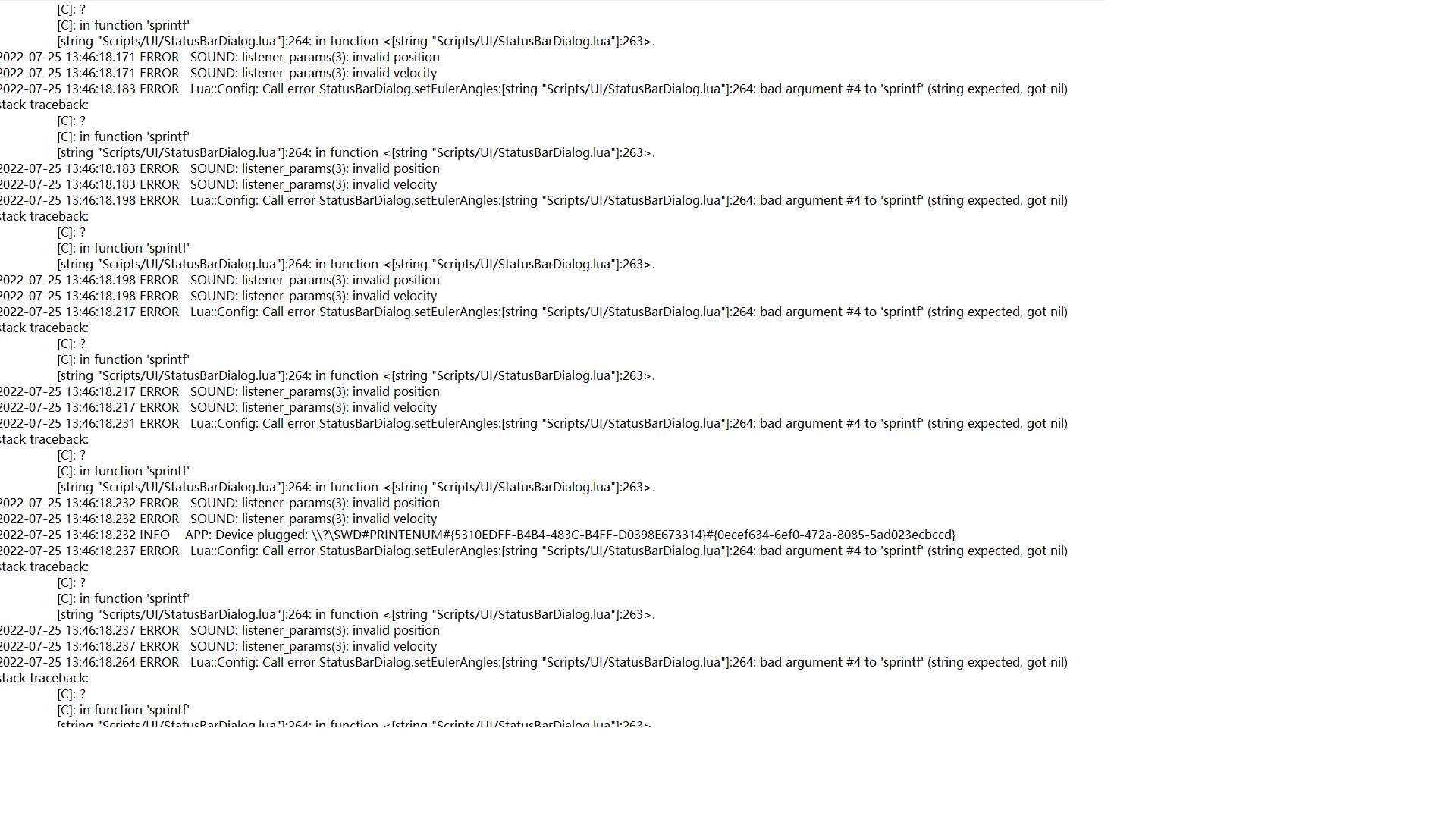1456x819 pixels.
Task: Click the 13:46:18.183 invalid position line
Action: 220,168
